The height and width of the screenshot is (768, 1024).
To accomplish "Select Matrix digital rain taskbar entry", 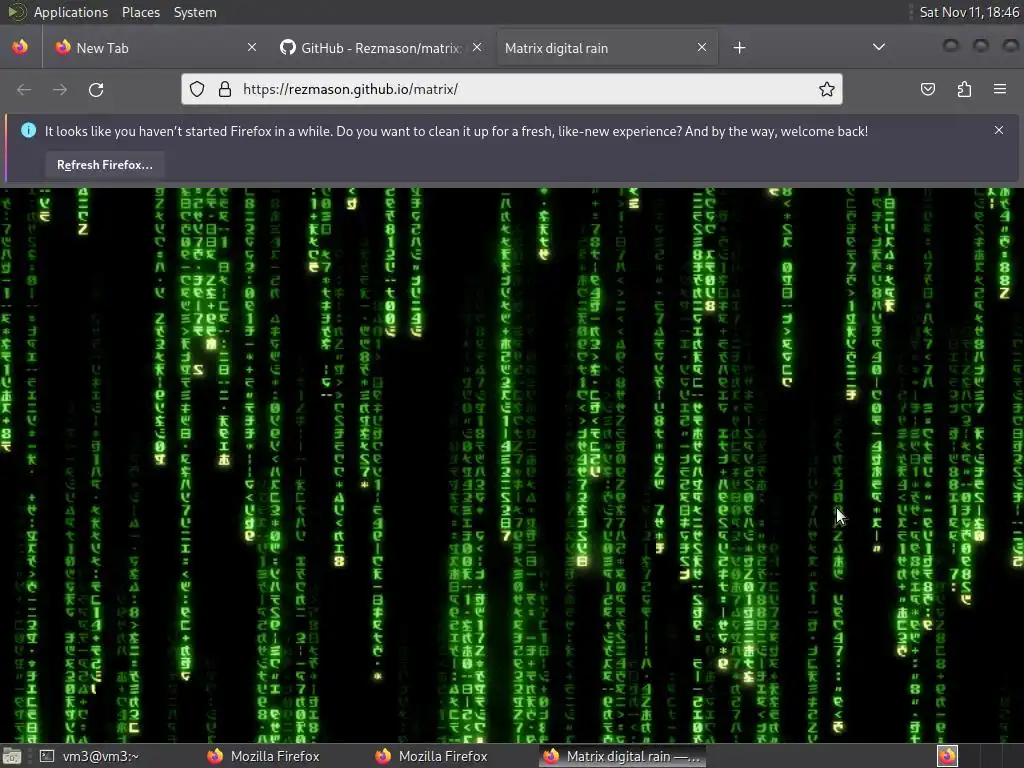I will click(622, 756).
